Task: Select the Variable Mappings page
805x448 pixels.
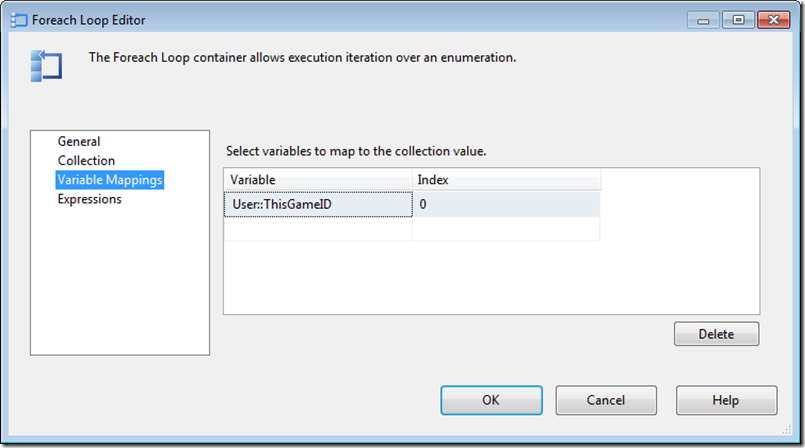Action: point(110,180)
